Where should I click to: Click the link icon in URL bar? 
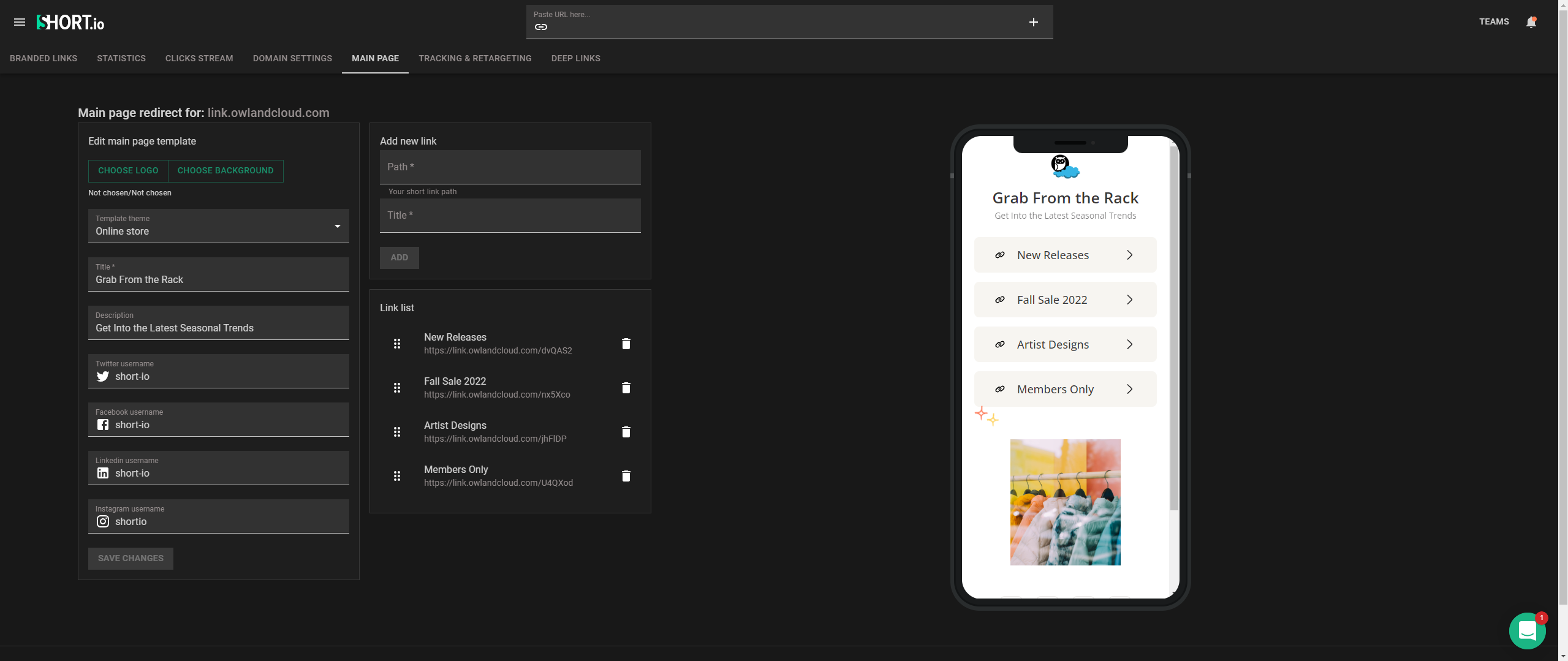click(540, 27)
